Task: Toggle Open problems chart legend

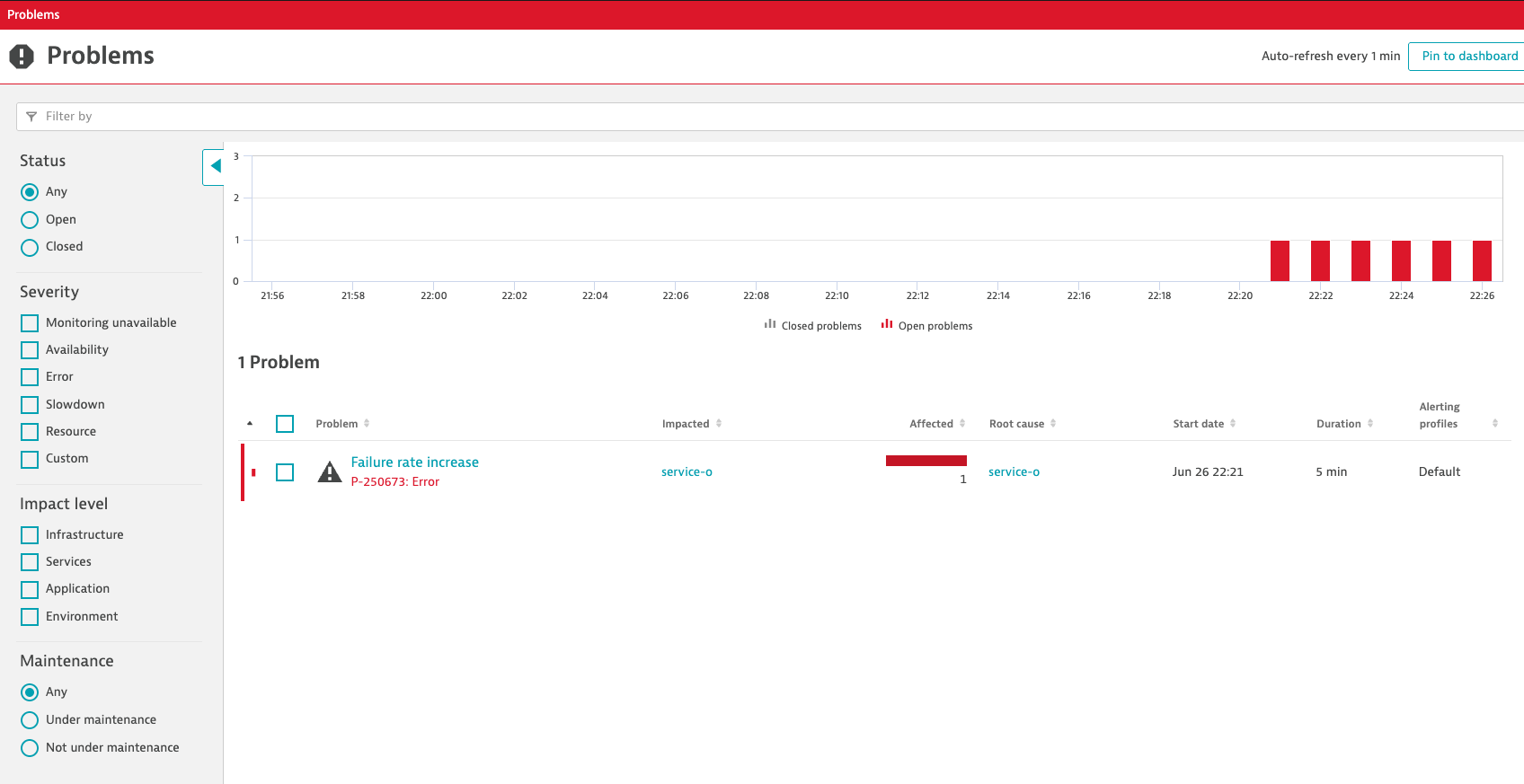Action: tap(926, 326)
